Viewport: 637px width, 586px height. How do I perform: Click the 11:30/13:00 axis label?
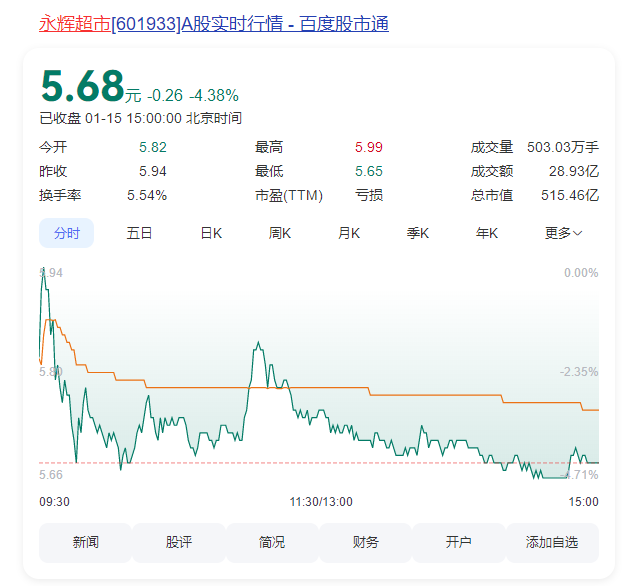click(321, 502)
